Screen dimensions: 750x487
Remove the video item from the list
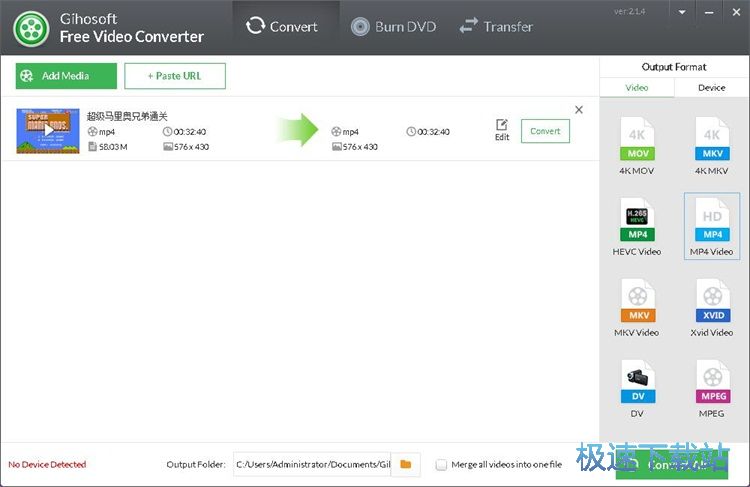(579, 110)
